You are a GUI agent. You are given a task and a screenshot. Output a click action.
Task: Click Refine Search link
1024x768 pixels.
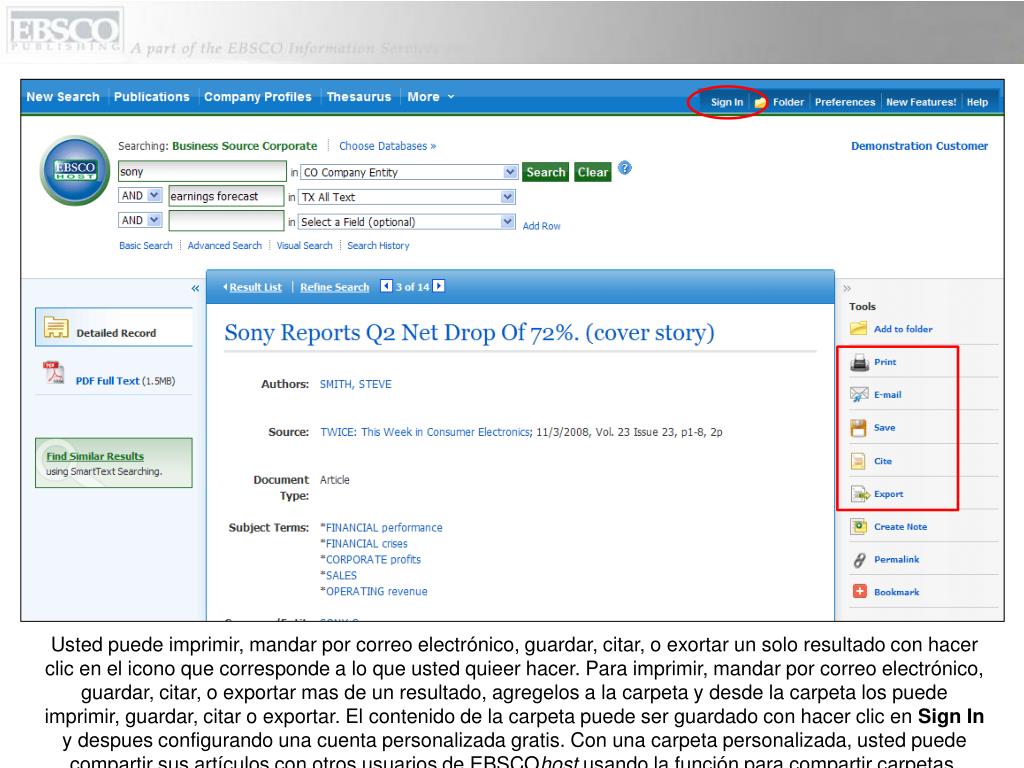click(x=334, y=287)
